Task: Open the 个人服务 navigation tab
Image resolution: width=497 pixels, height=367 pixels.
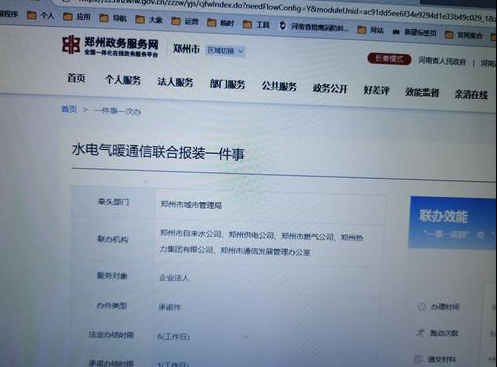Action: 123,80
